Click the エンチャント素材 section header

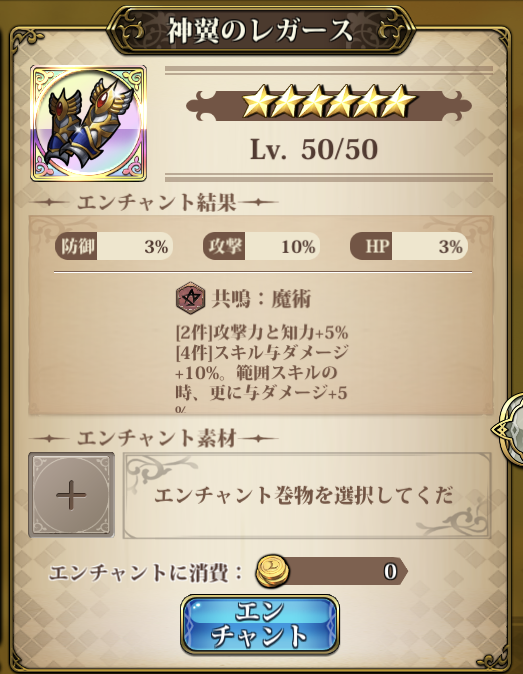157,438
